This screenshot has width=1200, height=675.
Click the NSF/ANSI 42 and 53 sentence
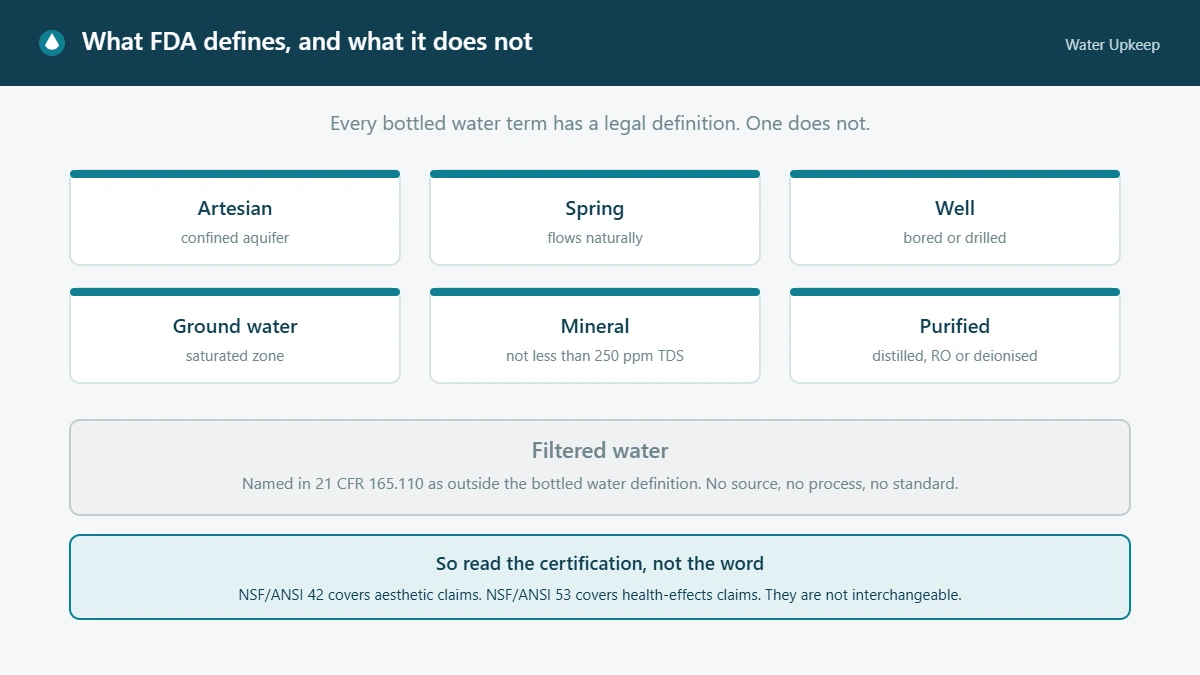coord(600,595)
